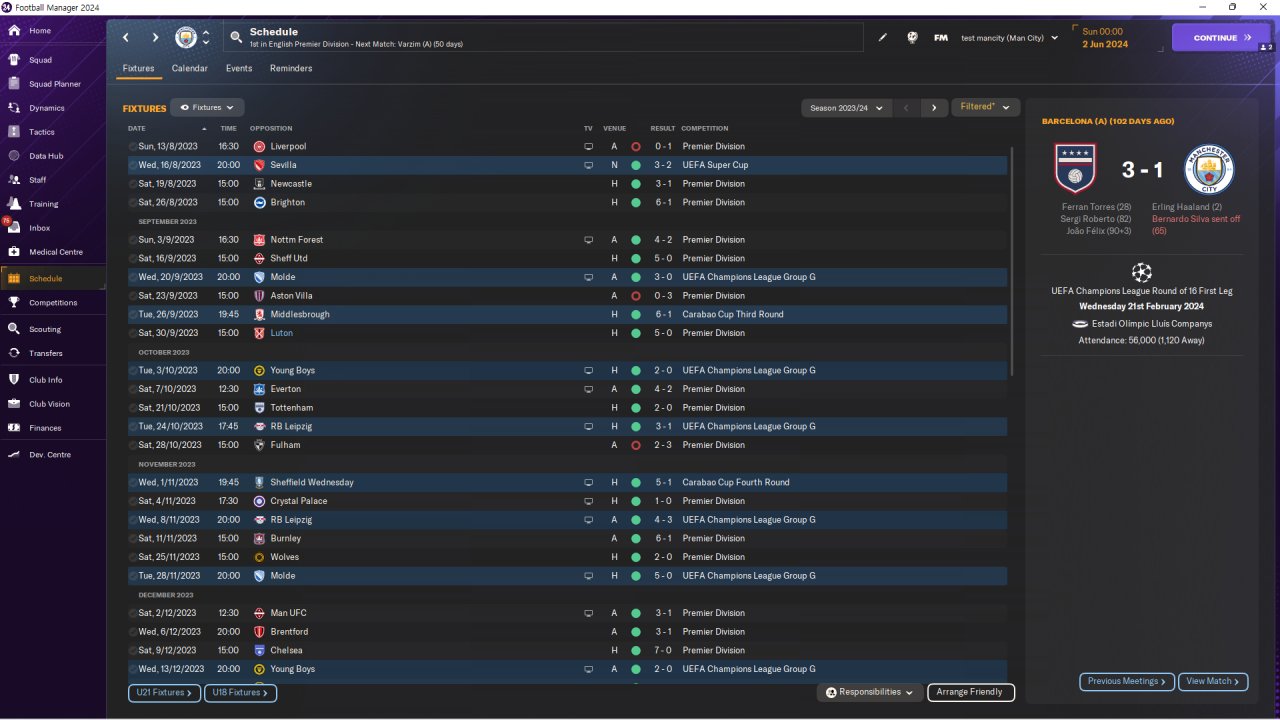Open the Responsibilities dropdown

(x=869, y=692)
